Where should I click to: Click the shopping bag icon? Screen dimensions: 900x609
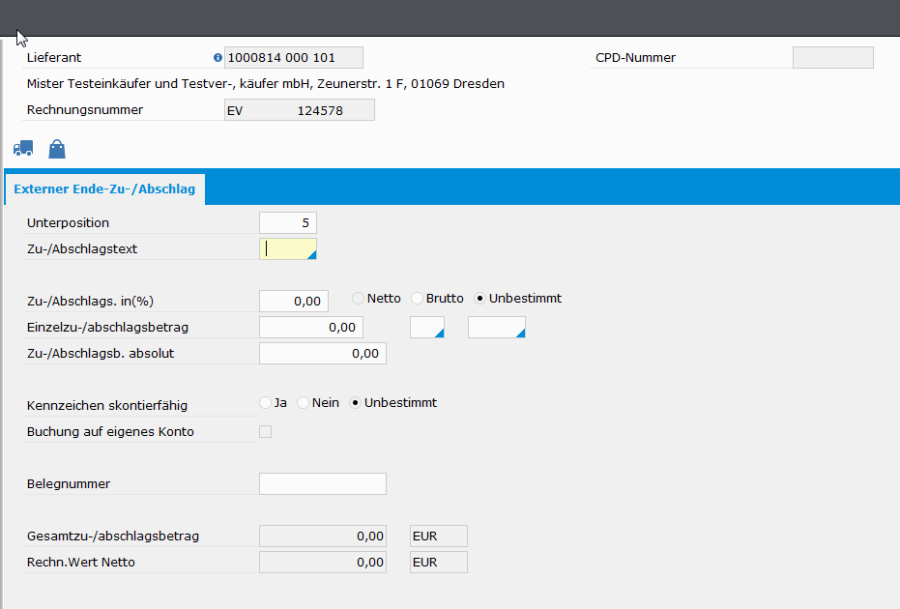[57, 149]
